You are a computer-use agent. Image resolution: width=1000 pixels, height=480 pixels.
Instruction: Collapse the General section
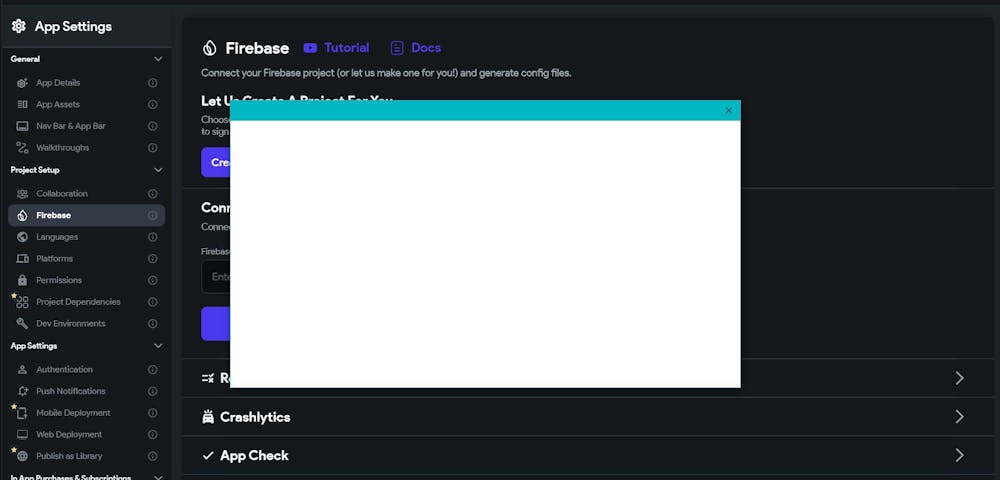[158, 59]
